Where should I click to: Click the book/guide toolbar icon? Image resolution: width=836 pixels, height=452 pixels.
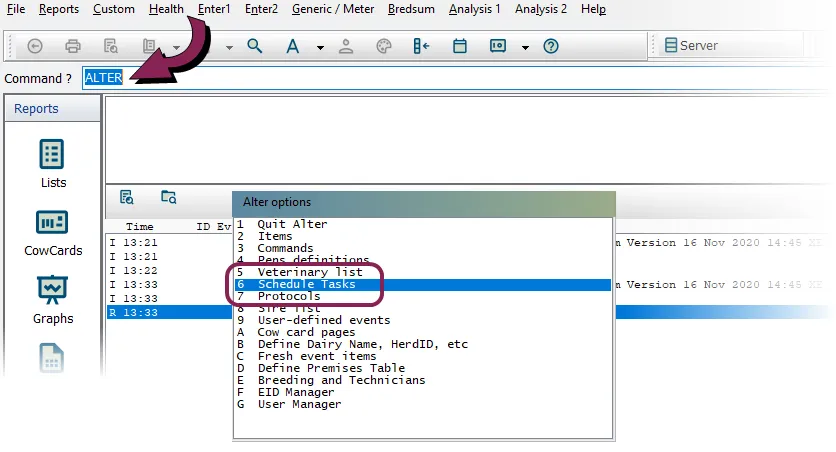click(149, 46)
